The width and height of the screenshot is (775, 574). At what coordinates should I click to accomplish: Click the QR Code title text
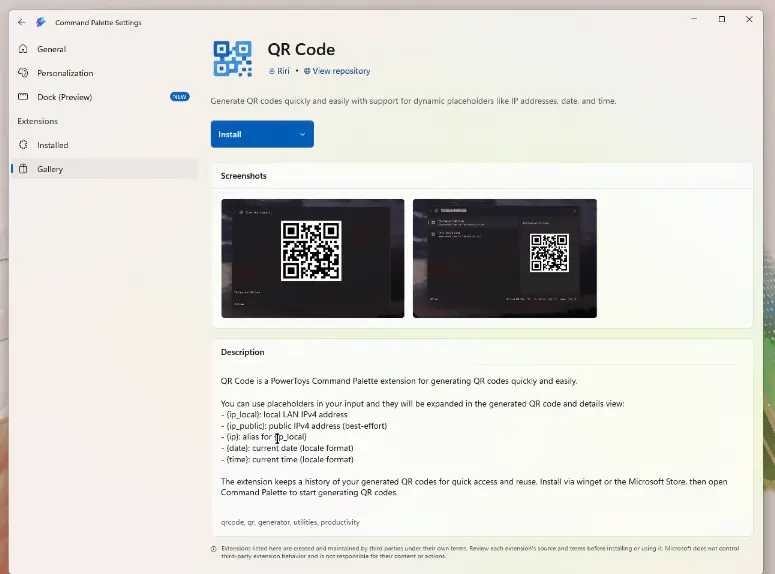pos(301,49)
